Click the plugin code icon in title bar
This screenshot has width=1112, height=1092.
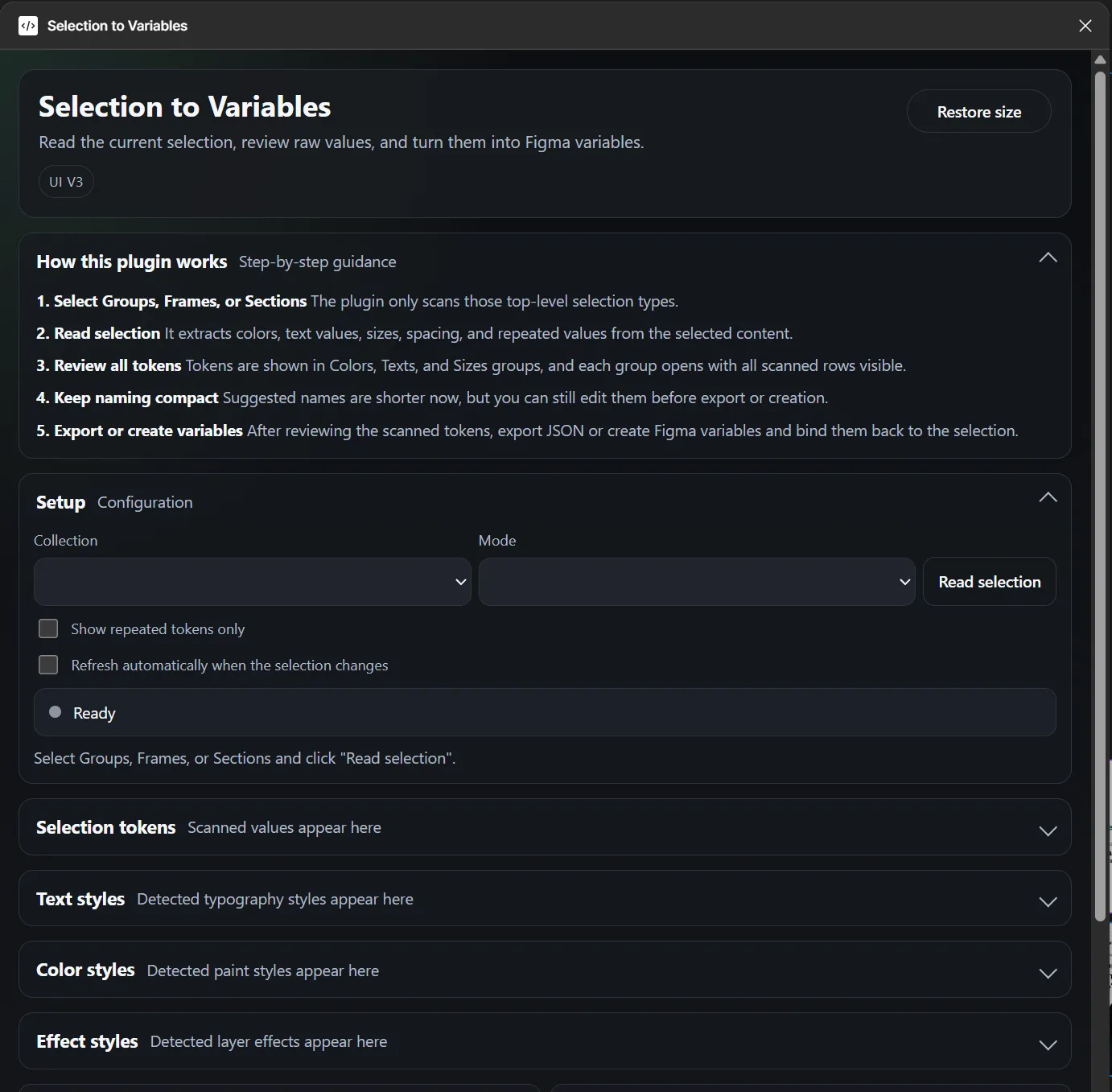pyautogui.click(x=28, y=26)
